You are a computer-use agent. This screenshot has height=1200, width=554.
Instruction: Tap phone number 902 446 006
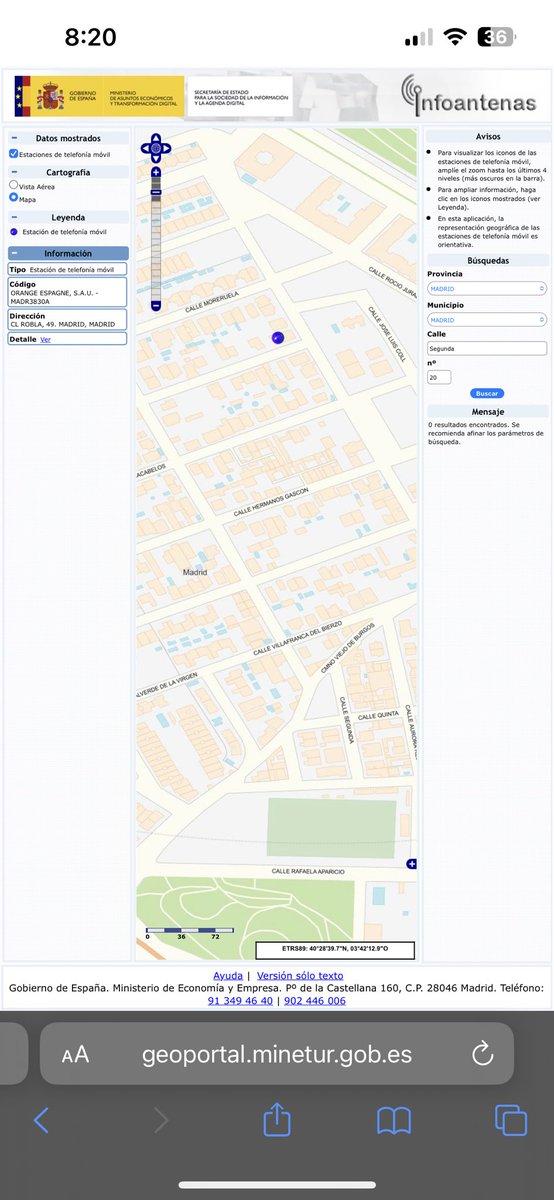(315, 1000)
